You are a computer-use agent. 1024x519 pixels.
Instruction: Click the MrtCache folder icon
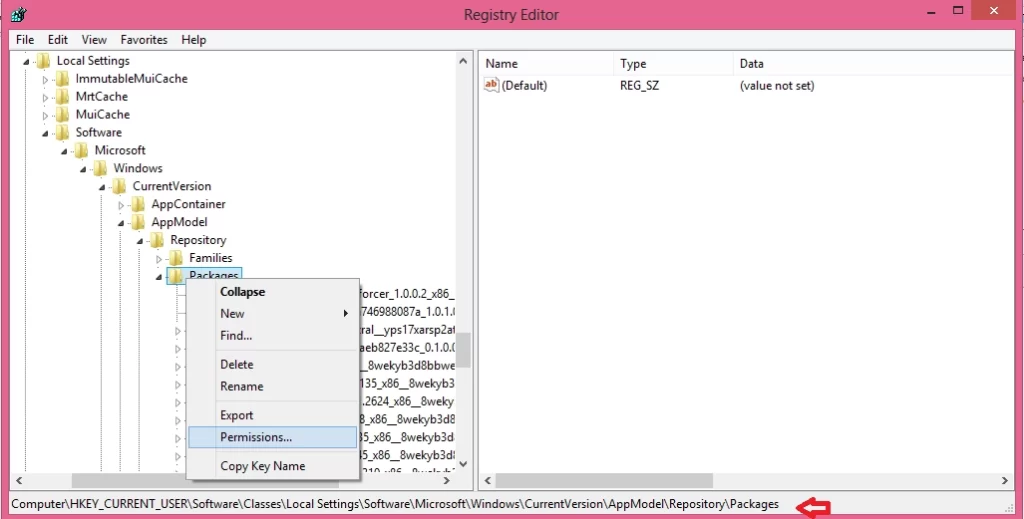coord(63,97)
